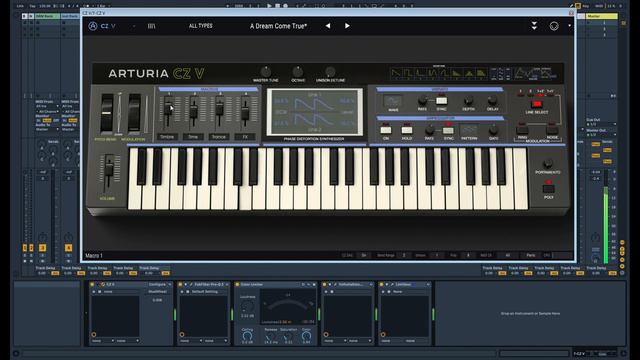640x360 pixels.
Task: Click the Release knob in Color Limiter
Action: pos(270,336)
